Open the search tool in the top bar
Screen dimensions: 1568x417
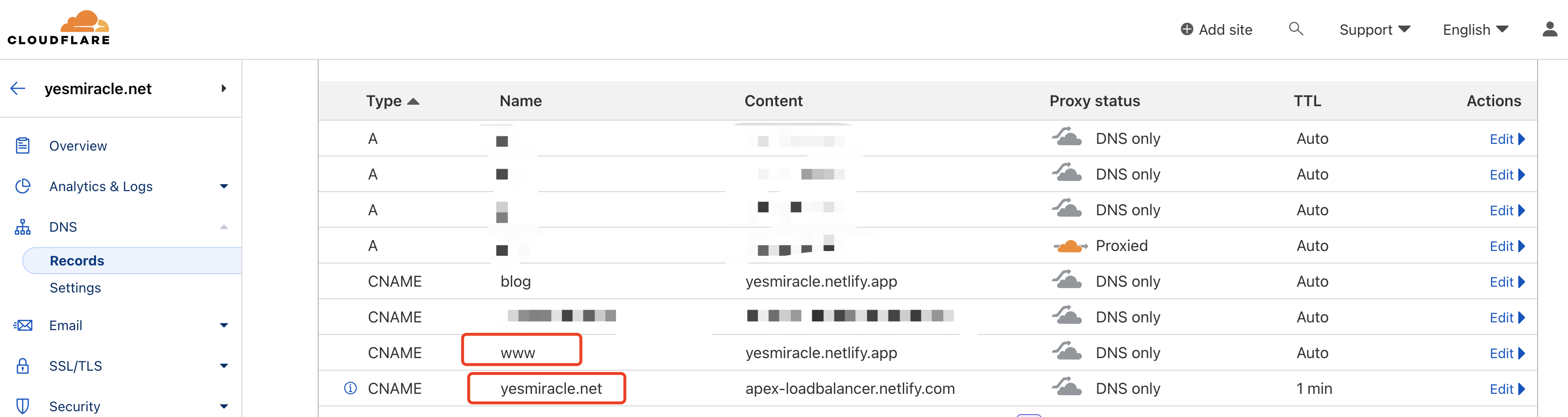click(x=1296, y=28)
